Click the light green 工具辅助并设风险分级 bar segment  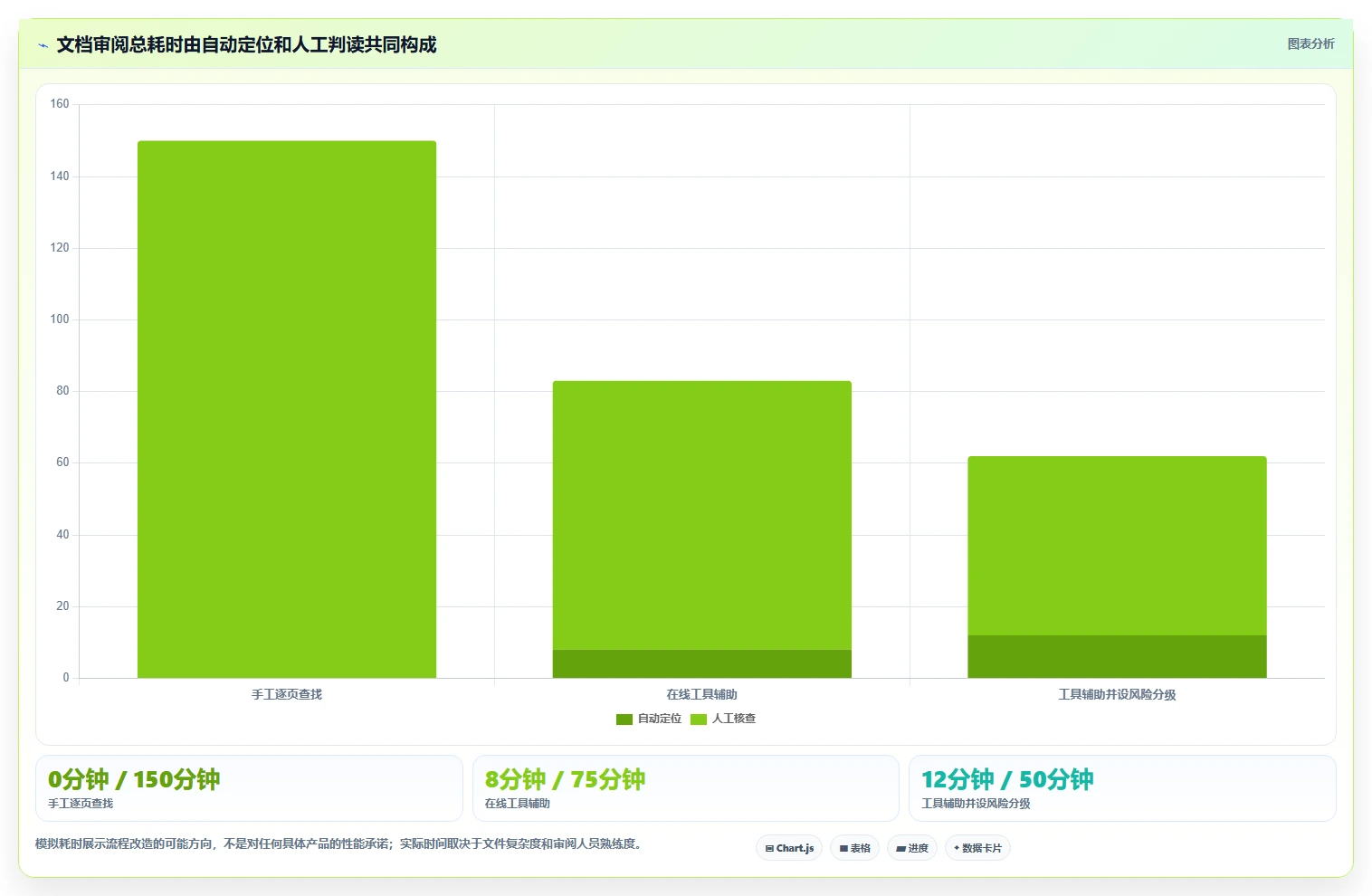pos(1117,546)
